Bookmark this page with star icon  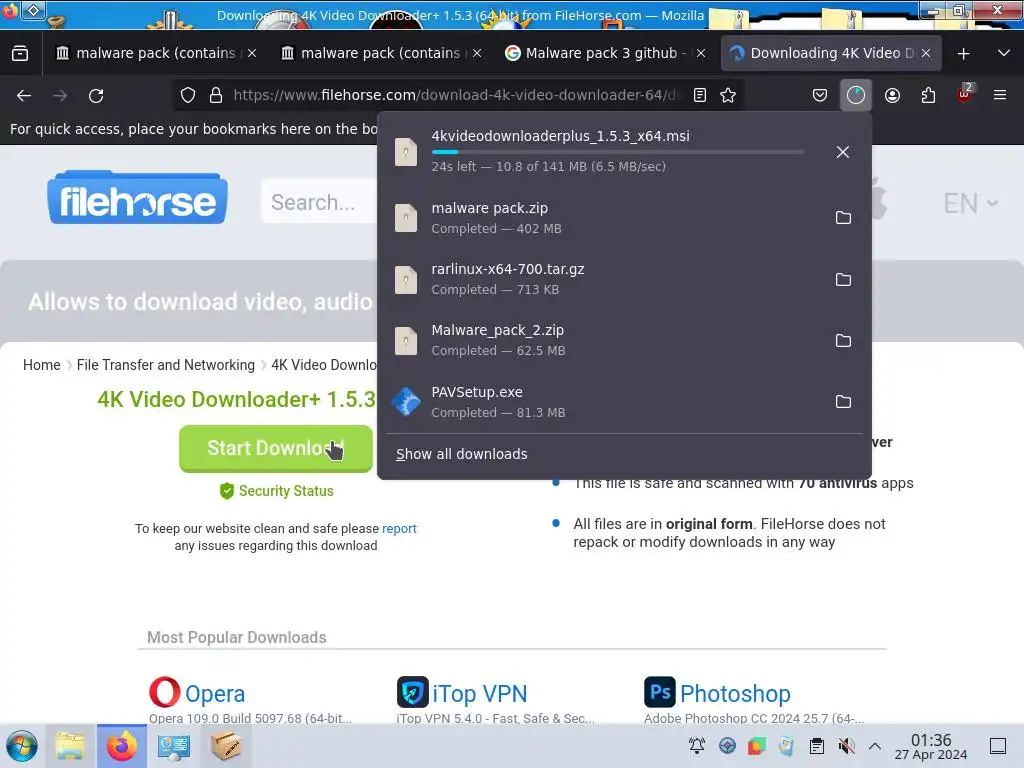728,95
